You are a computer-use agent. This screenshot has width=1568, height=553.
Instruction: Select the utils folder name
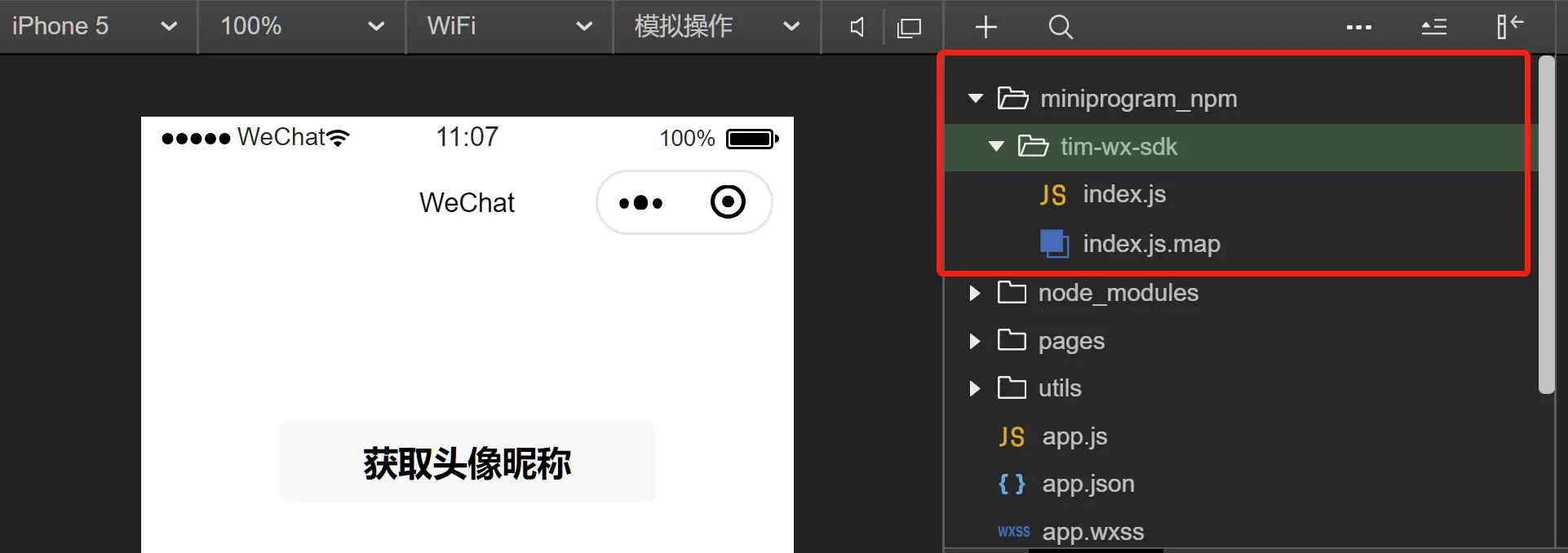point(1060,388)
